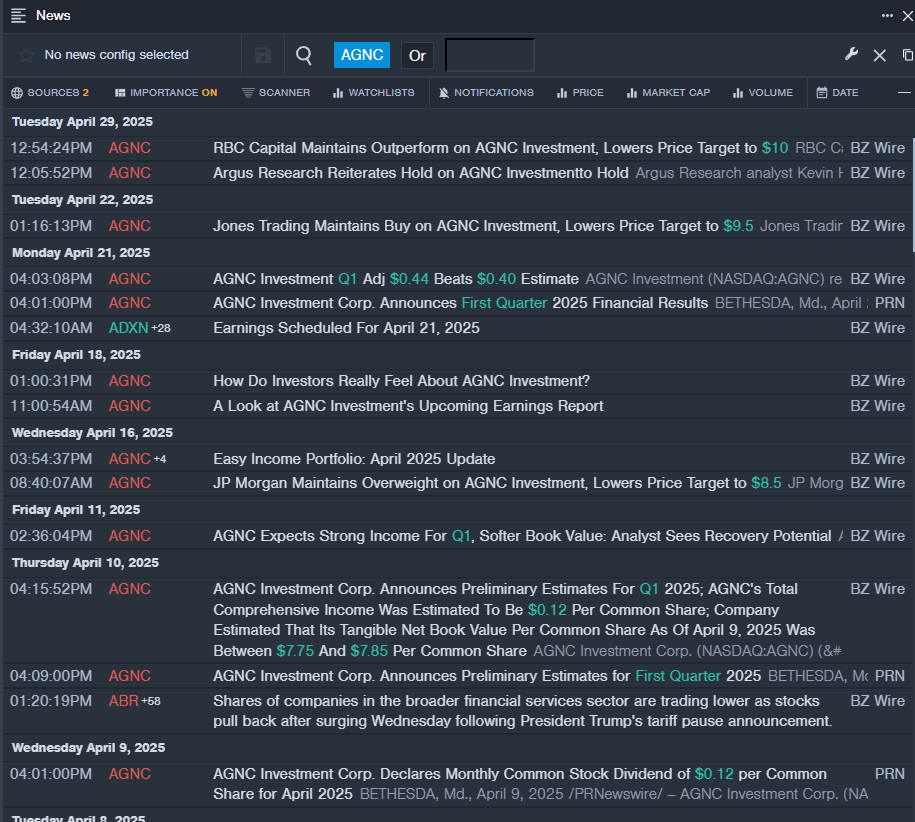The width and height of the screenshot is (915, 822).
Task: Clear the filter with the X beside the wrench
Action: point(879,55)
